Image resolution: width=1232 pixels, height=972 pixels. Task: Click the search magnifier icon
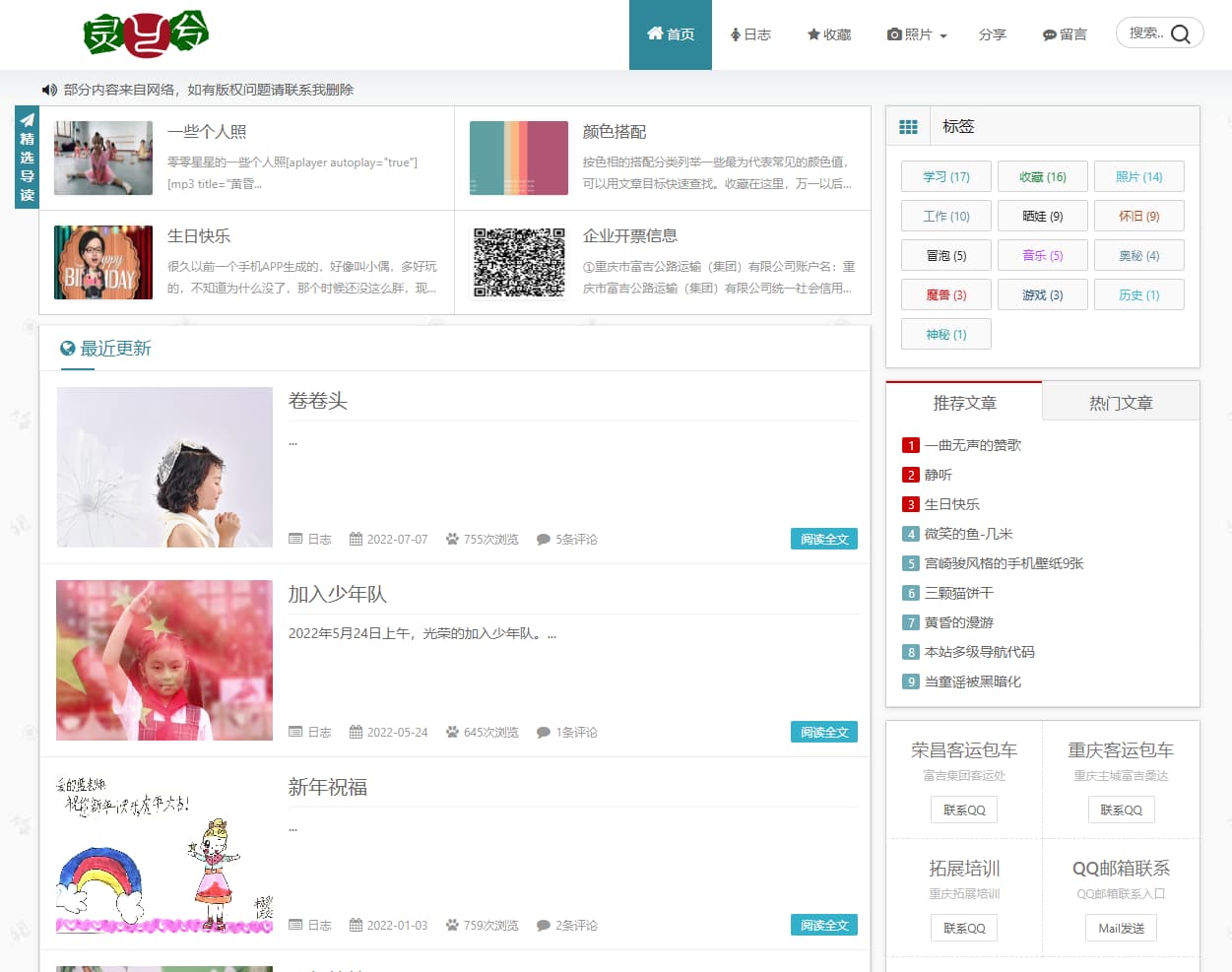1181,34
